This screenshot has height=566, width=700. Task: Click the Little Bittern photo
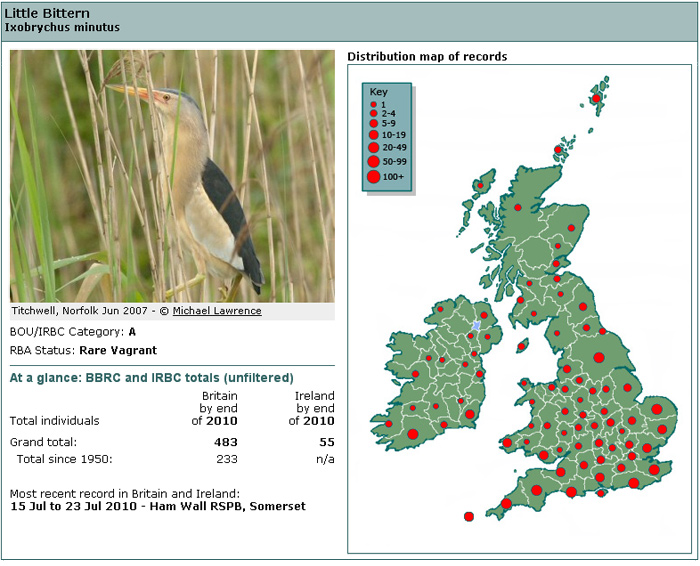[172, 176]
